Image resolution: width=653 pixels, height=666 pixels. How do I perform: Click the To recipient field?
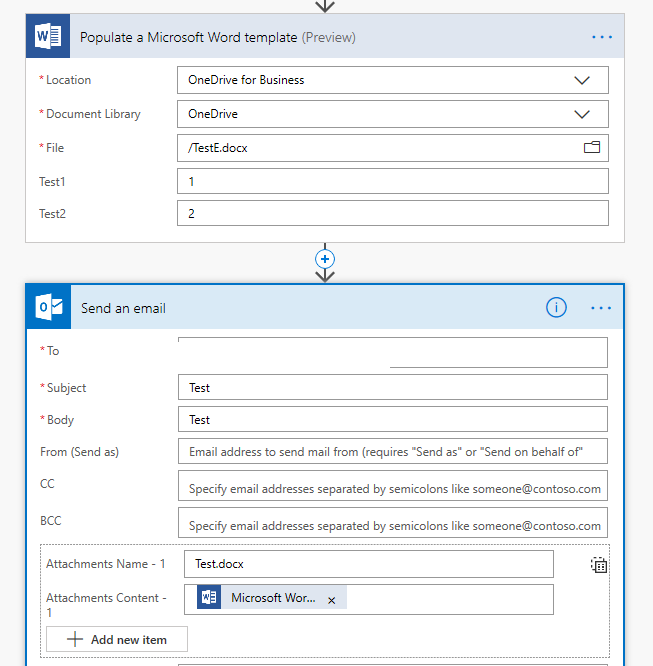393,353
